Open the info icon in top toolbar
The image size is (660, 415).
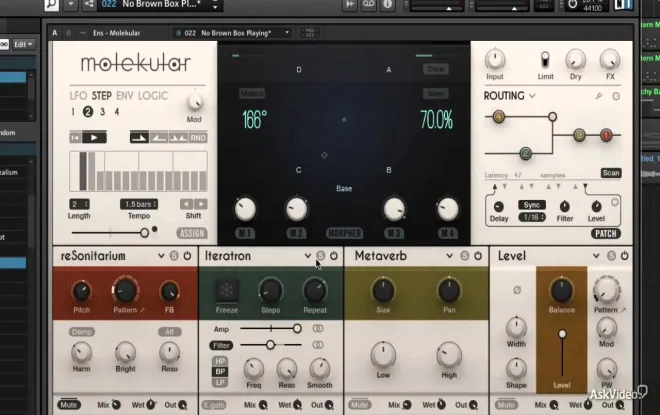387,4
